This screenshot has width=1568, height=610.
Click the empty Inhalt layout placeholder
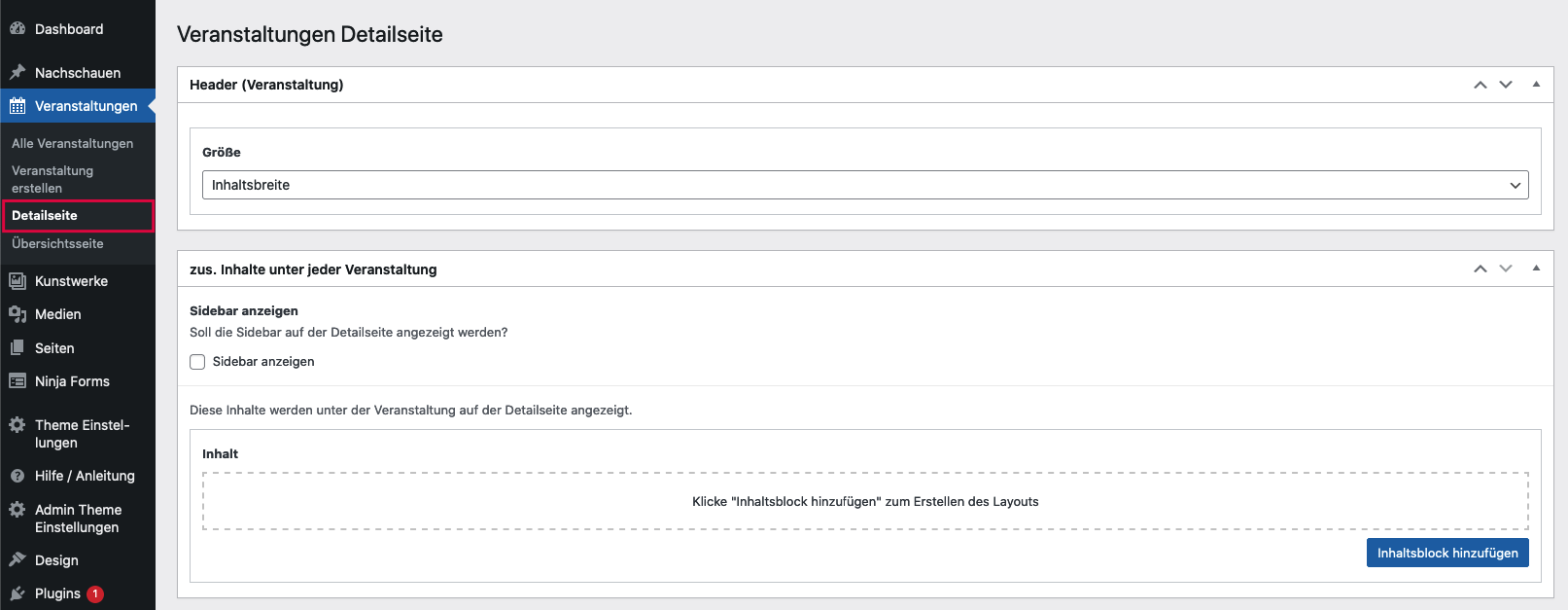click(x=864, y=502)
